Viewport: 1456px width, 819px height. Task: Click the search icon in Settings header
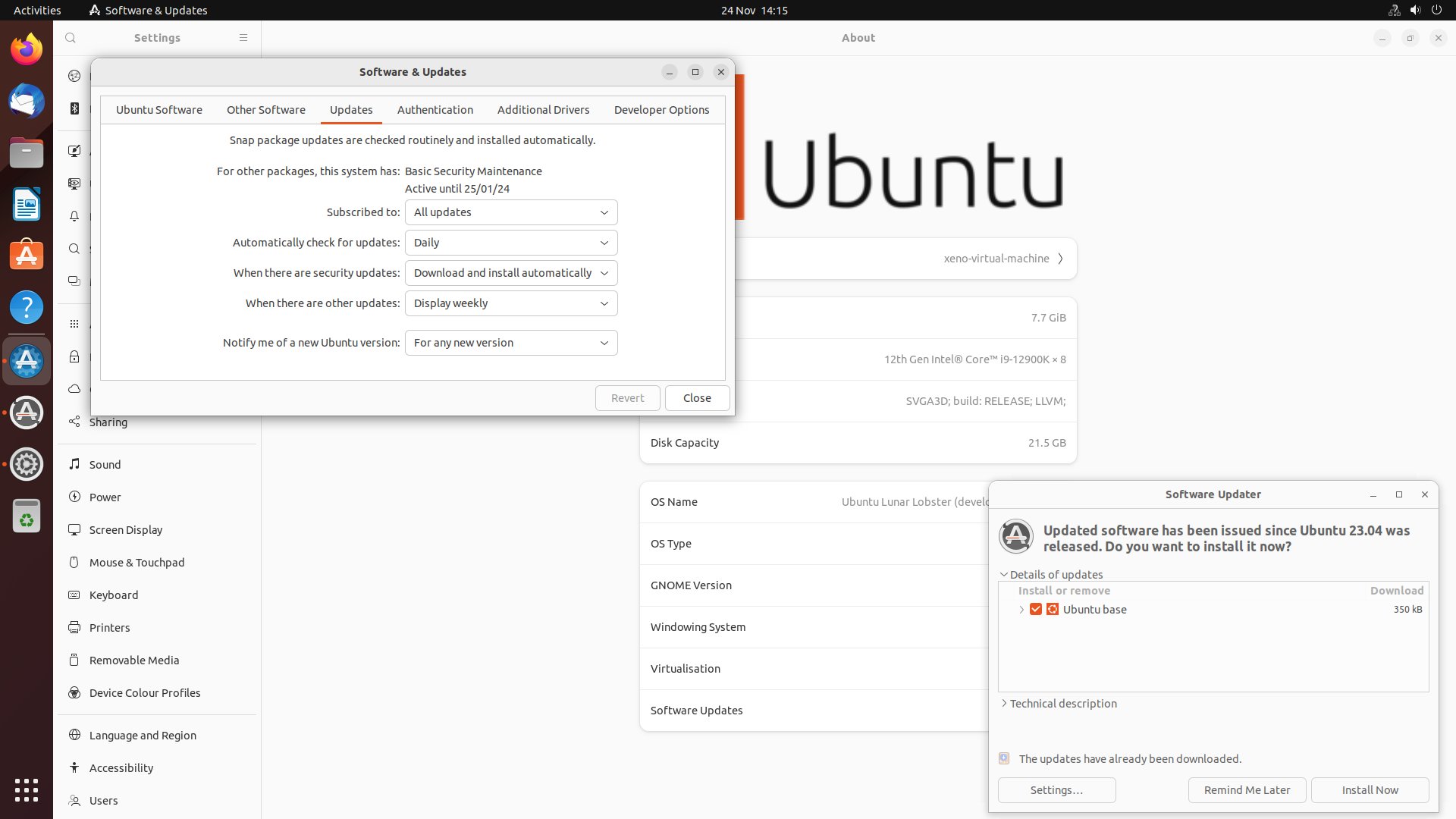click(x=70, y=37)
